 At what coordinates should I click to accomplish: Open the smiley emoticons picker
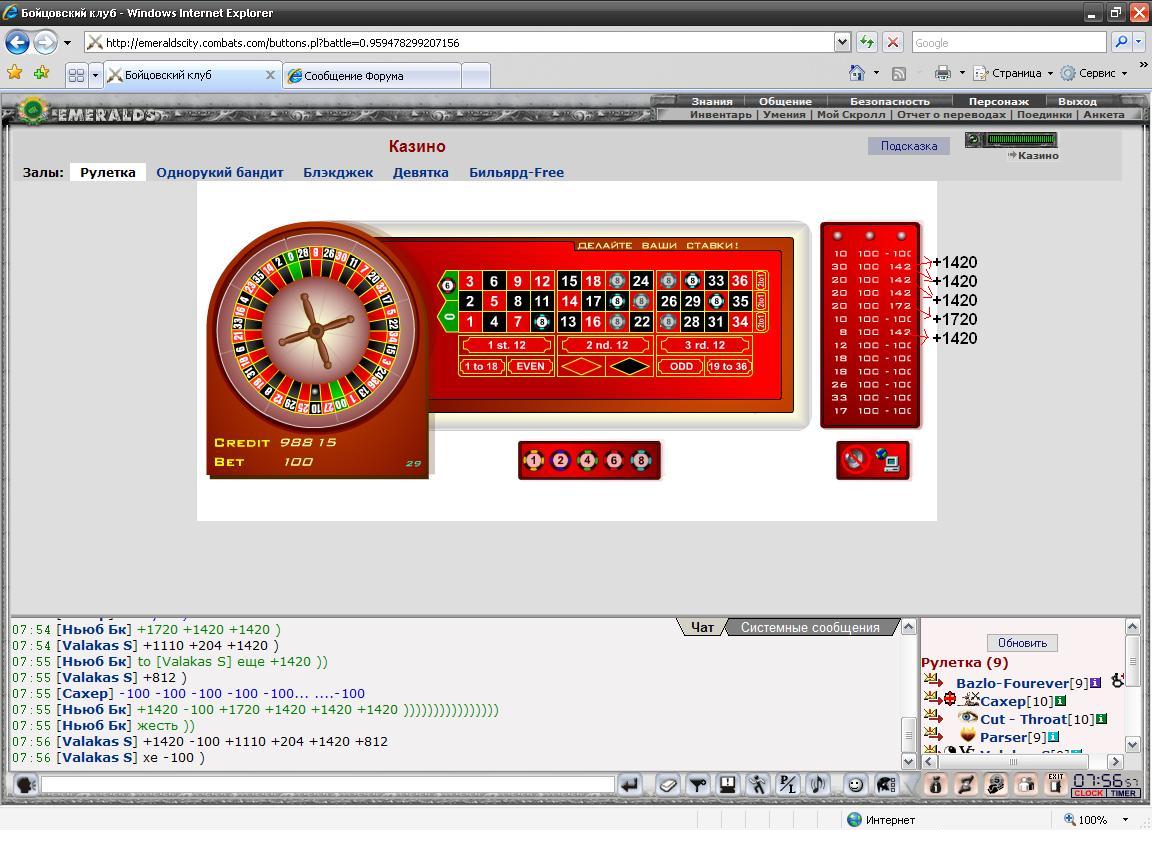coord(855,785)
